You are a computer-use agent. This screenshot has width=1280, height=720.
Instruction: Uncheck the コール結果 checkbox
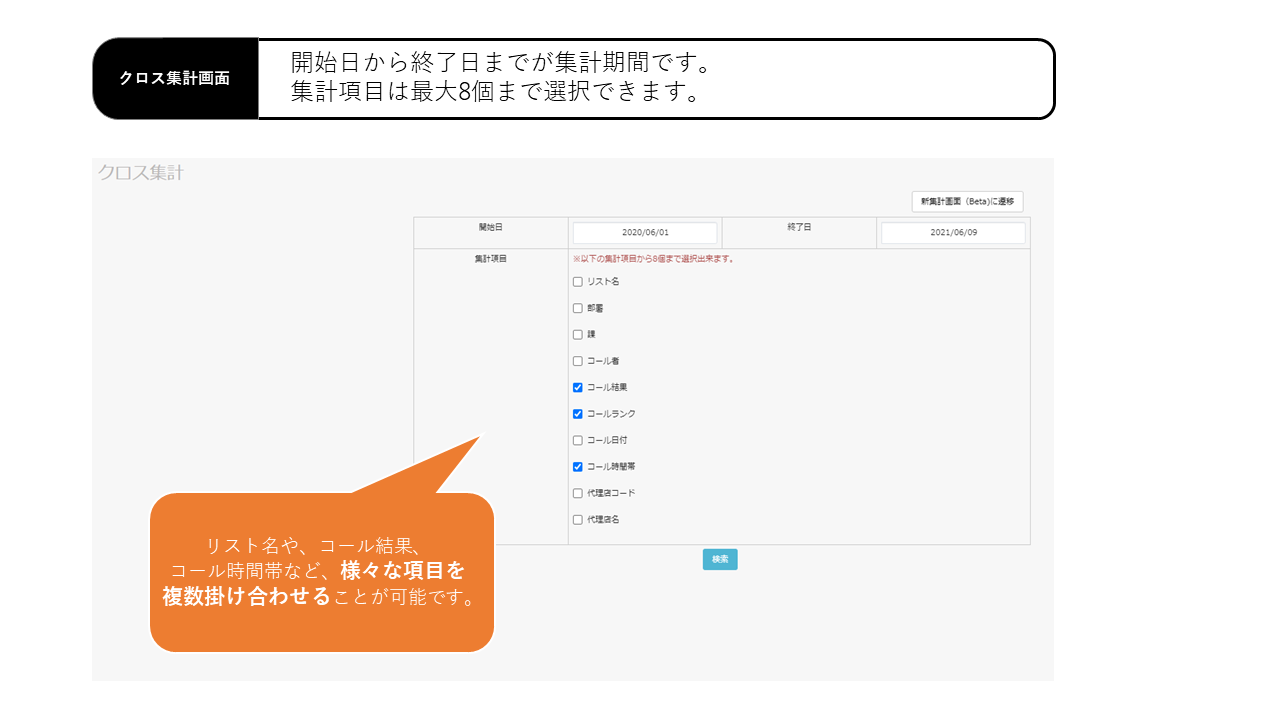(578, 388)
